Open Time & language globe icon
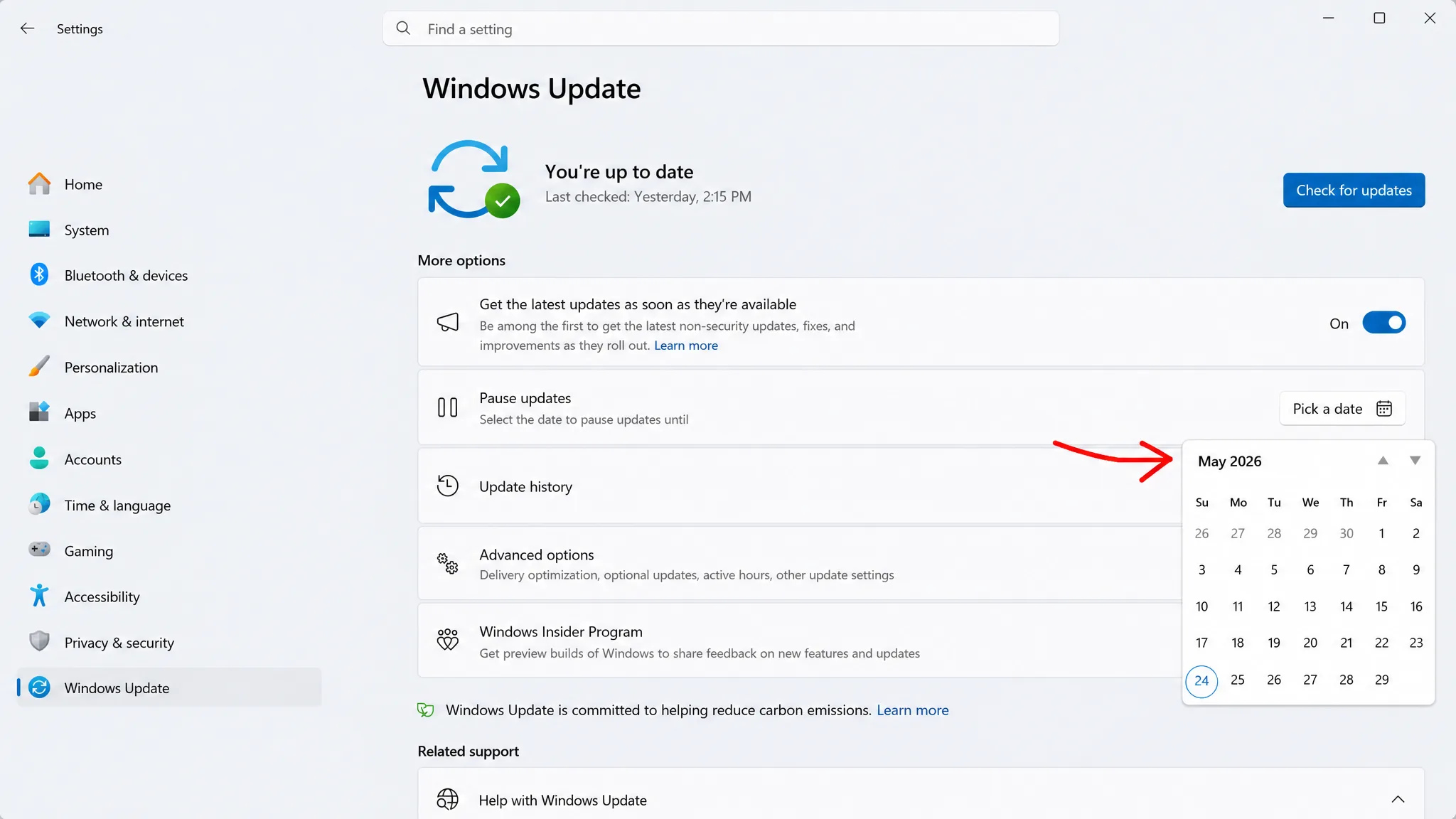Viewport: 1456px width, 819px height. 39,505
